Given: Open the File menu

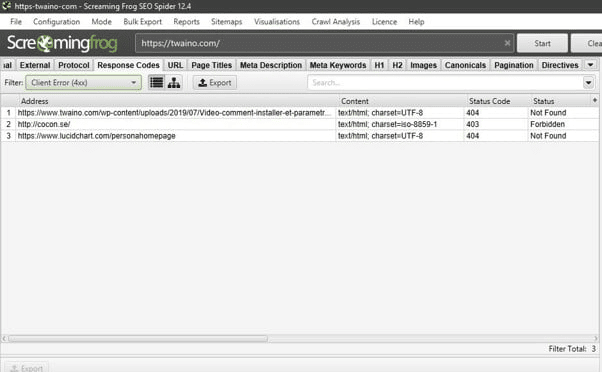Looking at the screenshot, I should point(16,22).
